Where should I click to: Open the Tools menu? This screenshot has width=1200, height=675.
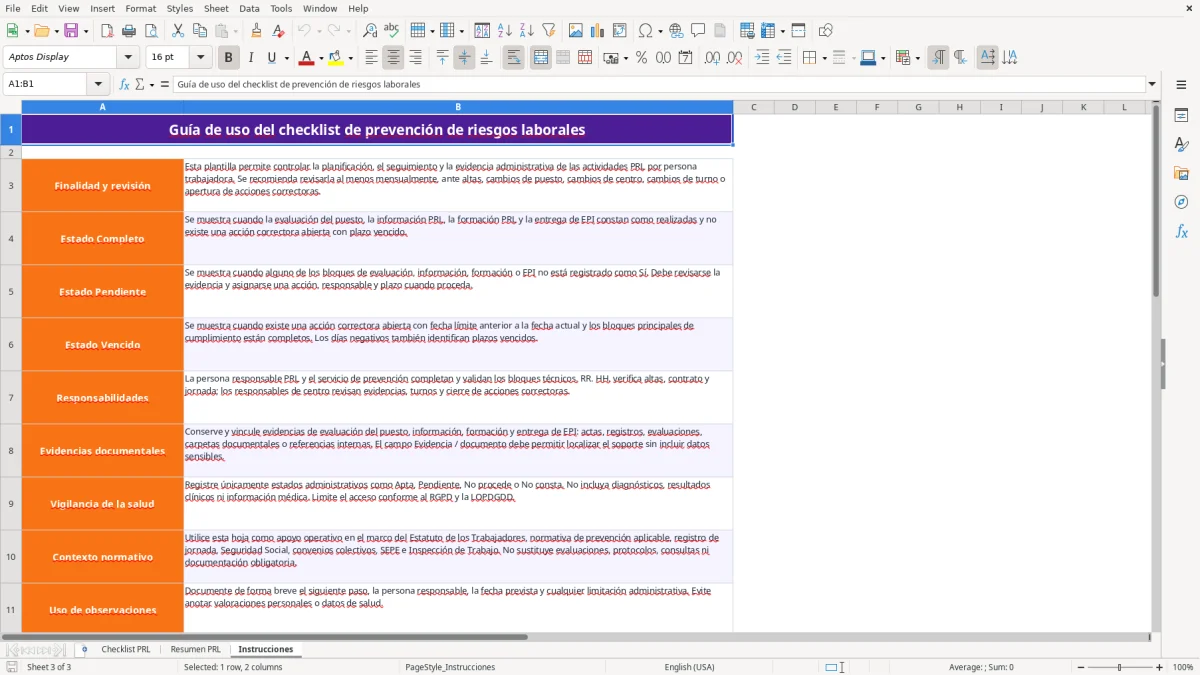coord(281,8)
